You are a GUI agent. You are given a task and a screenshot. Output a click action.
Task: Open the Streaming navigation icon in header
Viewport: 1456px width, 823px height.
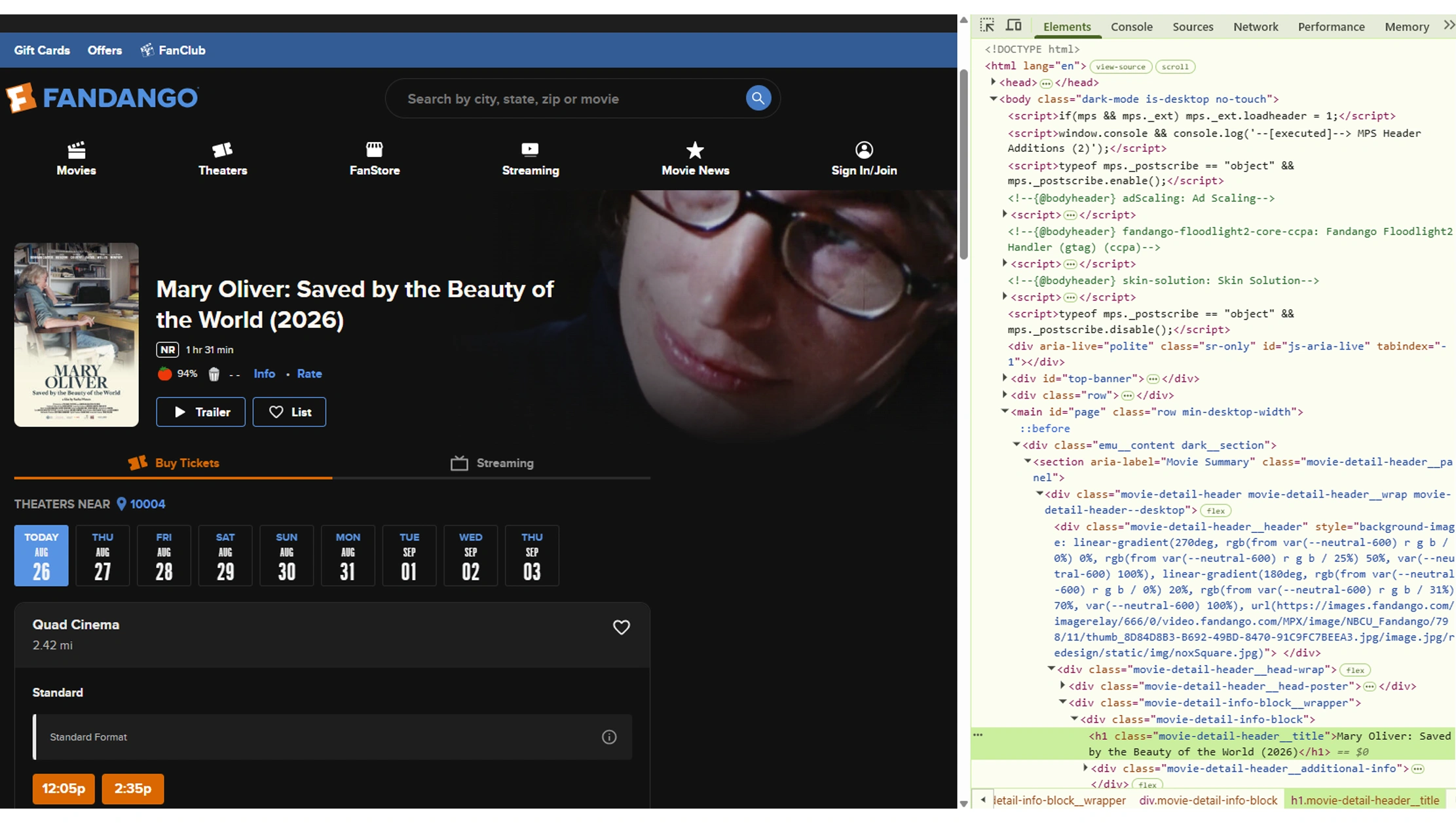530,150
